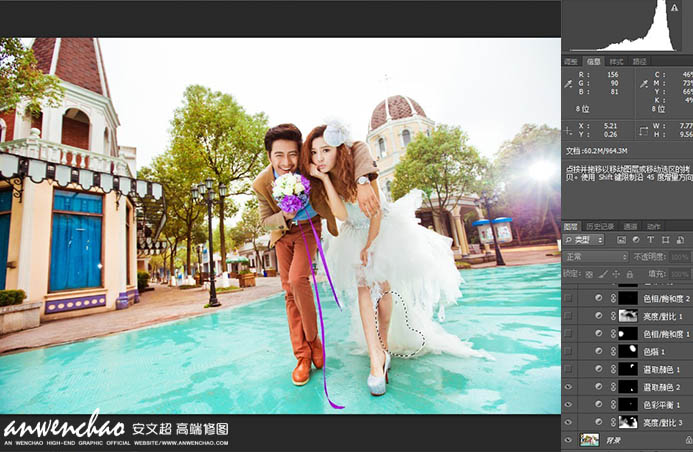Viewport: 693px width, 452px height.
Task: Hide the 背景 layer with its eye icon
Action: (x=569, y=439)
